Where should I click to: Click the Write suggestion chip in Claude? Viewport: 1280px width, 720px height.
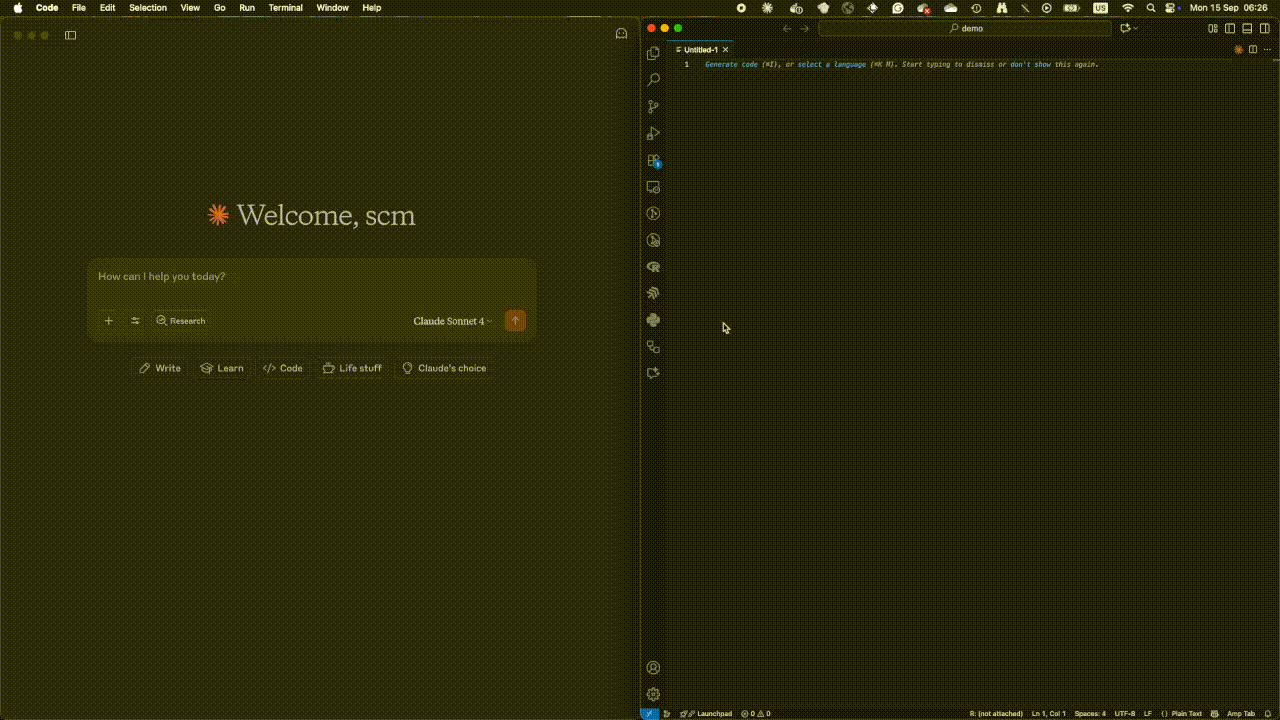click(x=159, y=368)
